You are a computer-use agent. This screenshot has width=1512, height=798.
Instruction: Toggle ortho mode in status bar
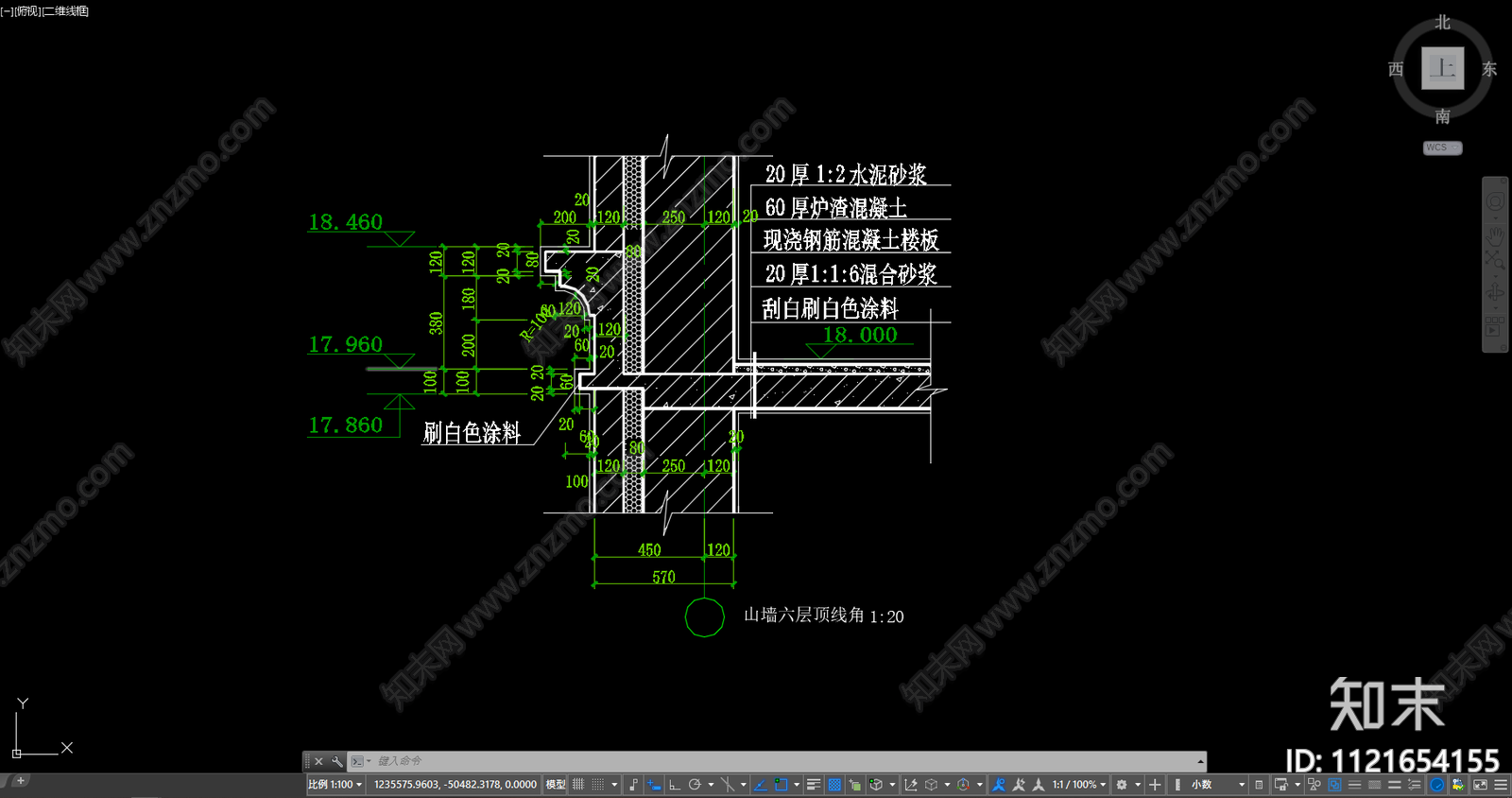click(675, 785)
